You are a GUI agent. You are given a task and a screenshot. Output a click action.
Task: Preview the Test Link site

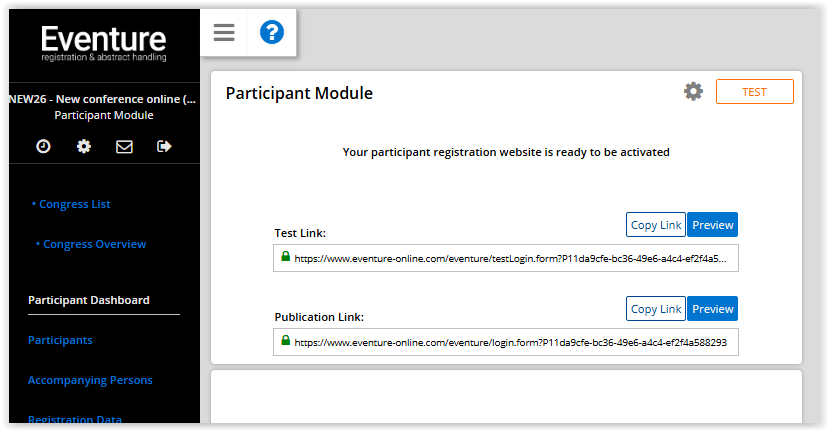[x=713, y=225]
